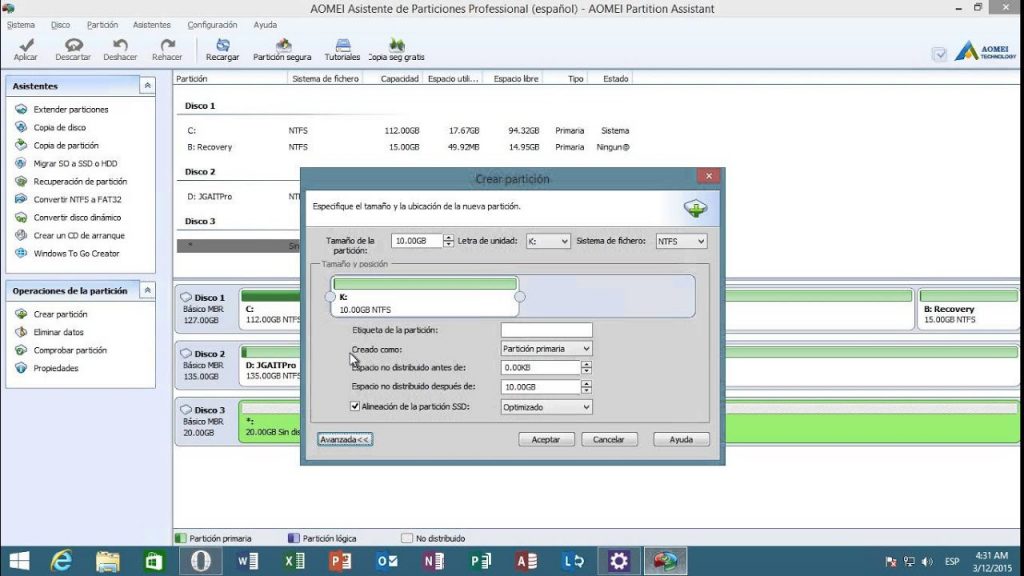Open the Disco menu
1024x576 pixels.
(62, 24)
